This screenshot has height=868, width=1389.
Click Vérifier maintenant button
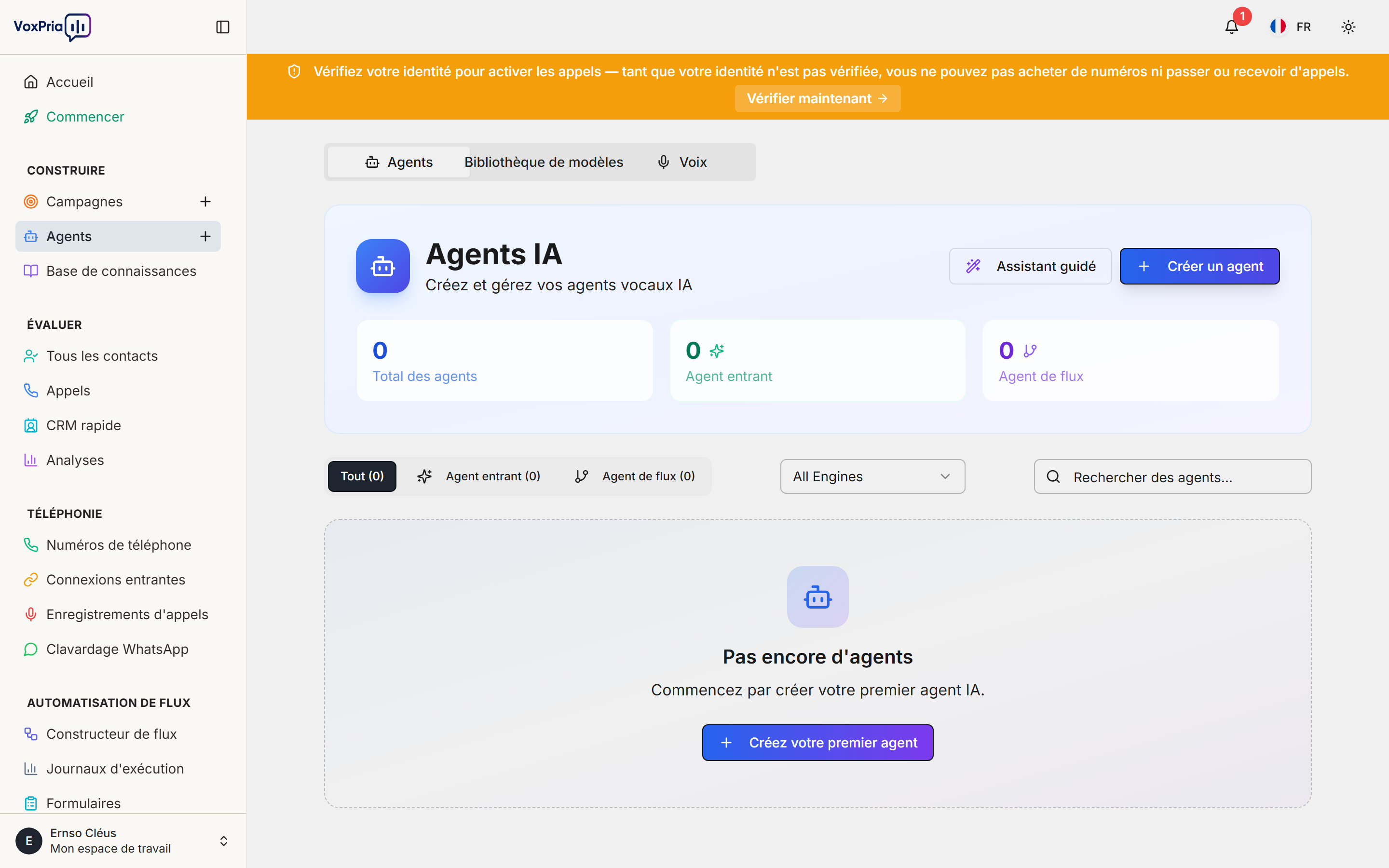(817, 98)
